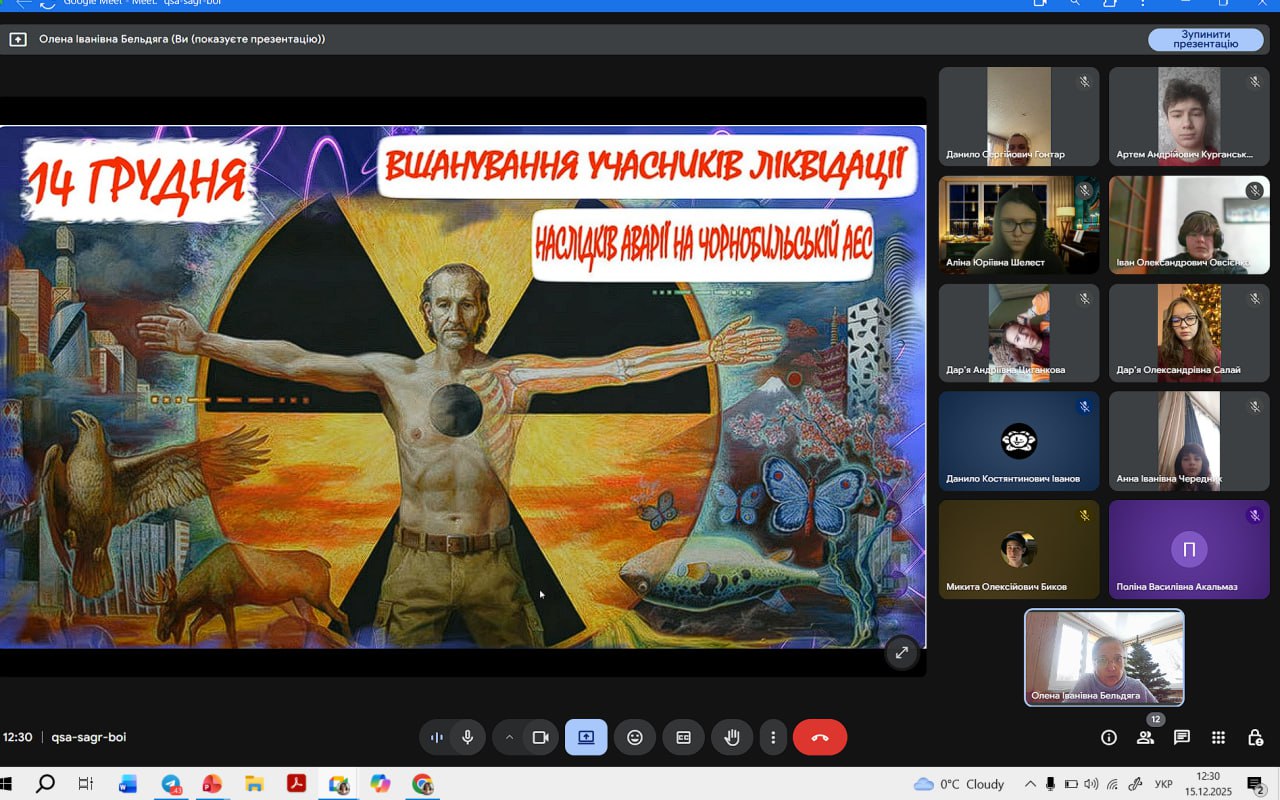
Task: Expand video settings chevron next to camera
Action: coord(509,738)
